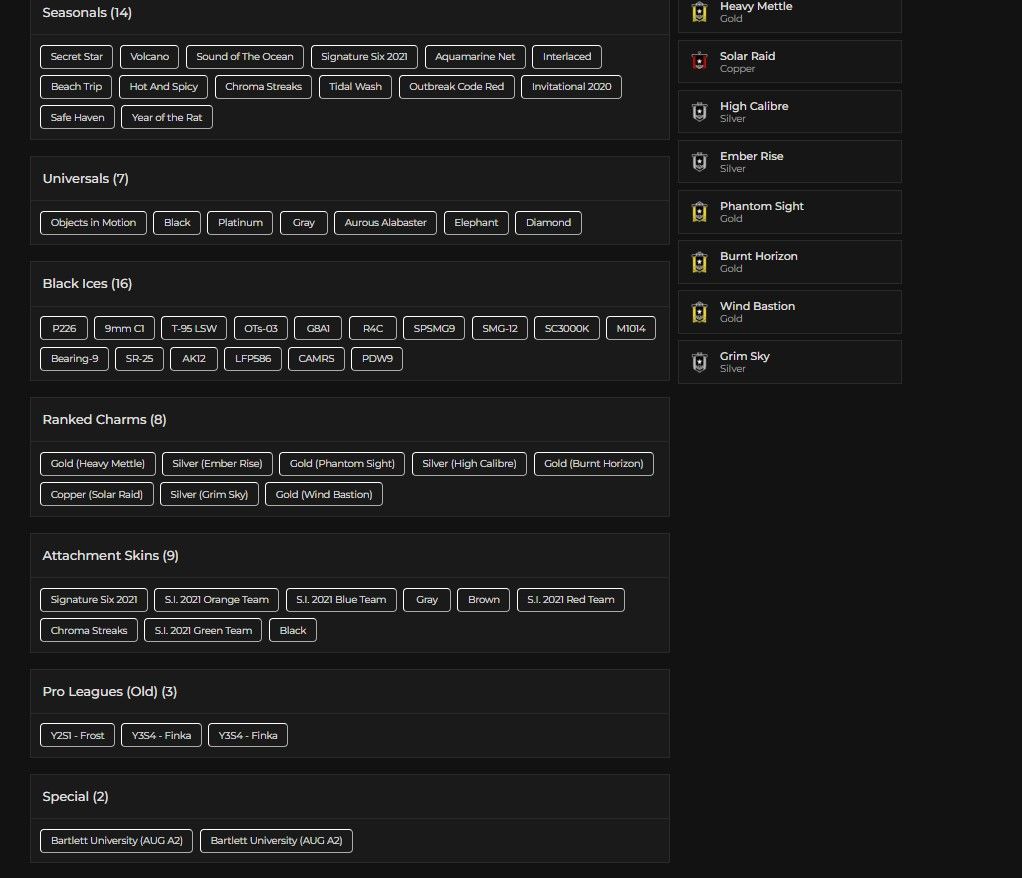Click S.I. 2021 Green Team tag
The height and width of the screenshot is (878, 1022).
pos(203,631)
